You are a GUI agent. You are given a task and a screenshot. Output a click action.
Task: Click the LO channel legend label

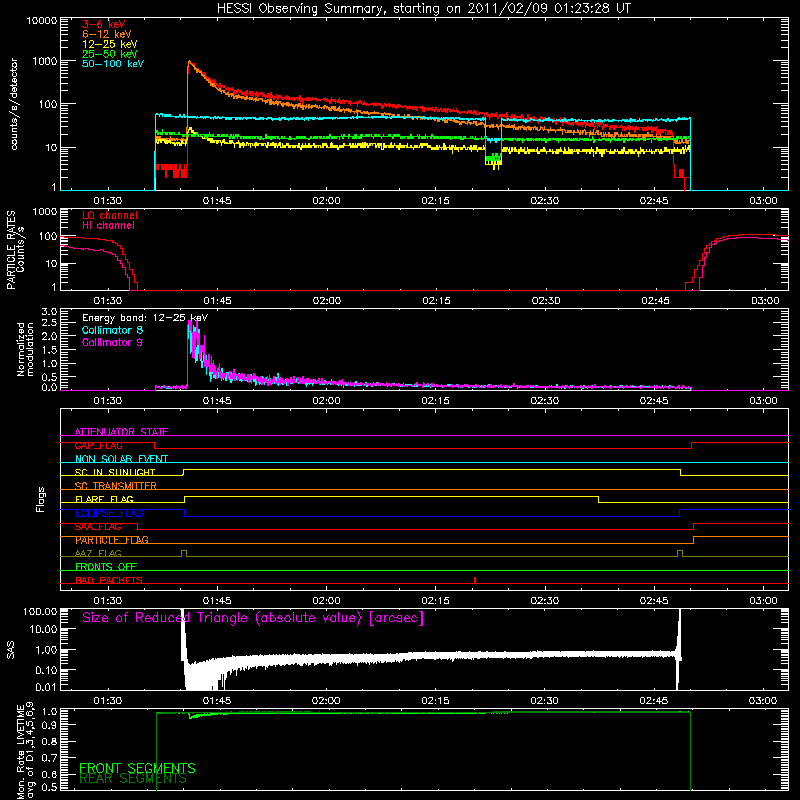(x=110, y=215)
